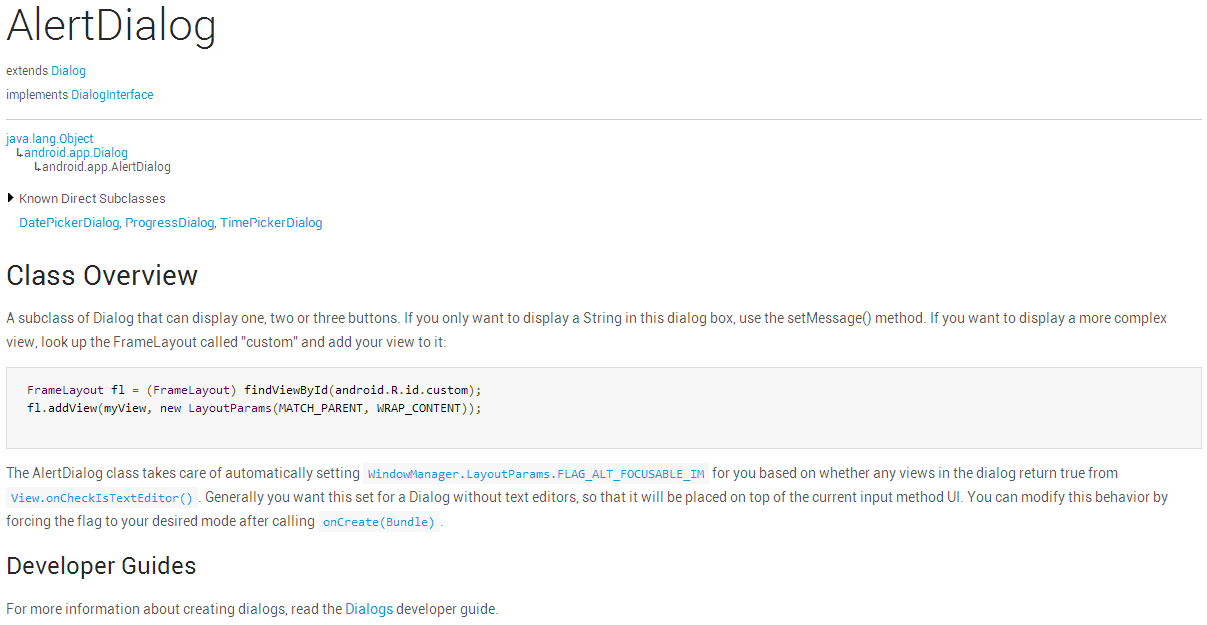Open the DatePickerDialog subclass
Viewport: 1207px width, 625px height.
point(69,223)
